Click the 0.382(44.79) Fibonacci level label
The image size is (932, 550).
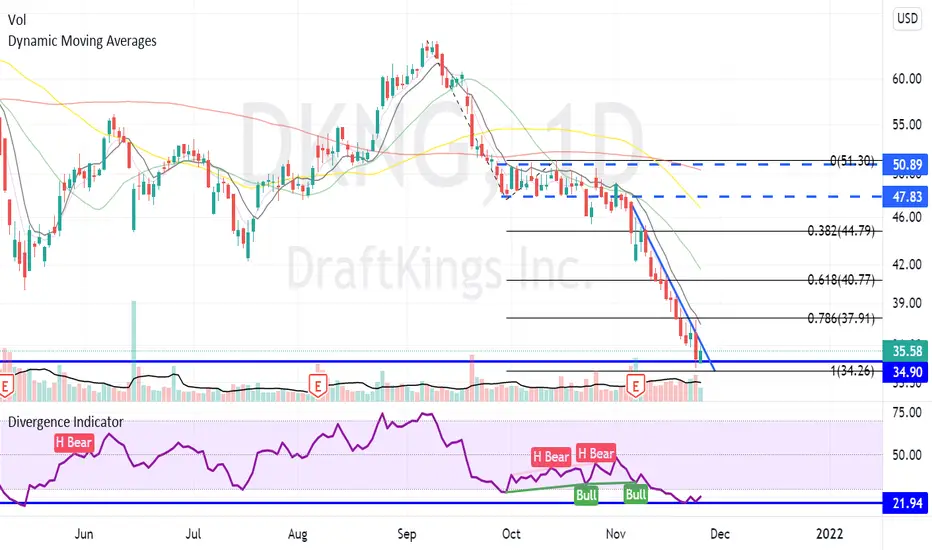click(x=841, y=231)
